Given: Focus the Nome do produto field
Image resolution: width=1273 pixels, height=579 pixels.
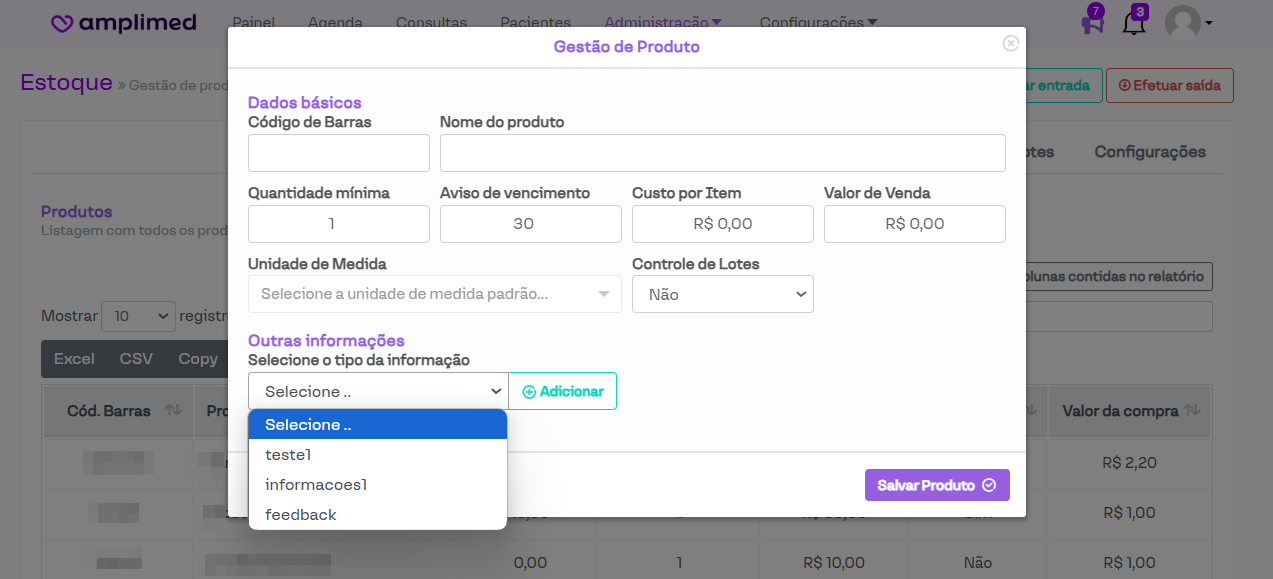Looking at the screenshot, I should click(722, 153).
